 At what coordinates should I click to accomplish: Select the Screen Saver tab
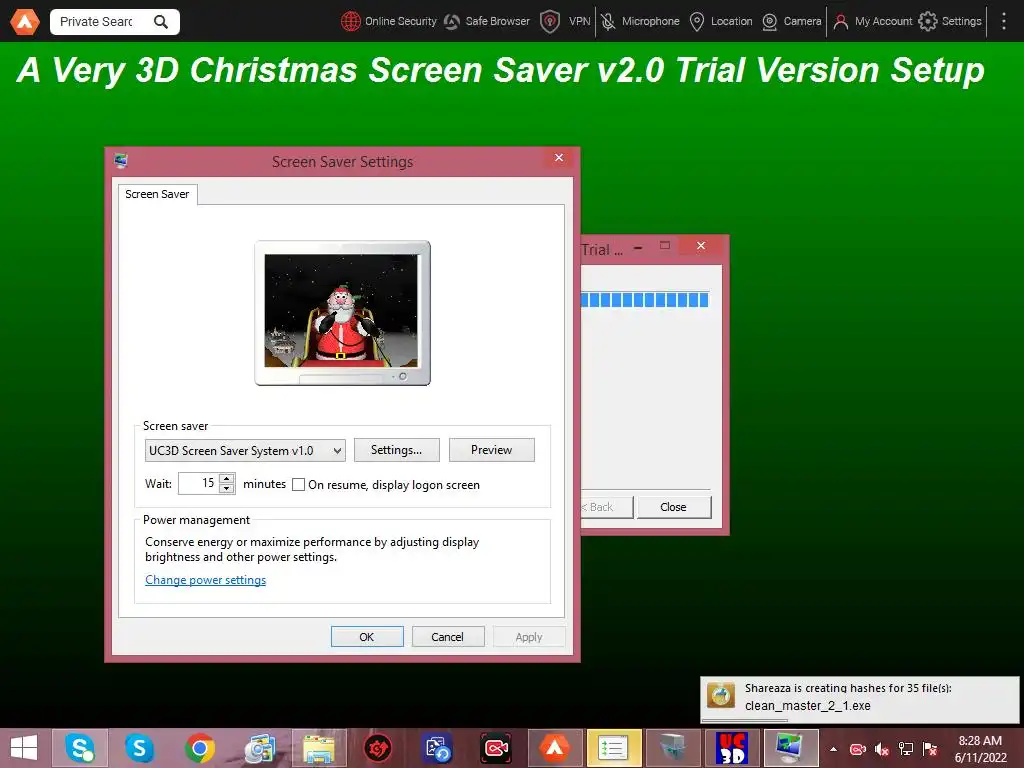(x=157, y=194)
